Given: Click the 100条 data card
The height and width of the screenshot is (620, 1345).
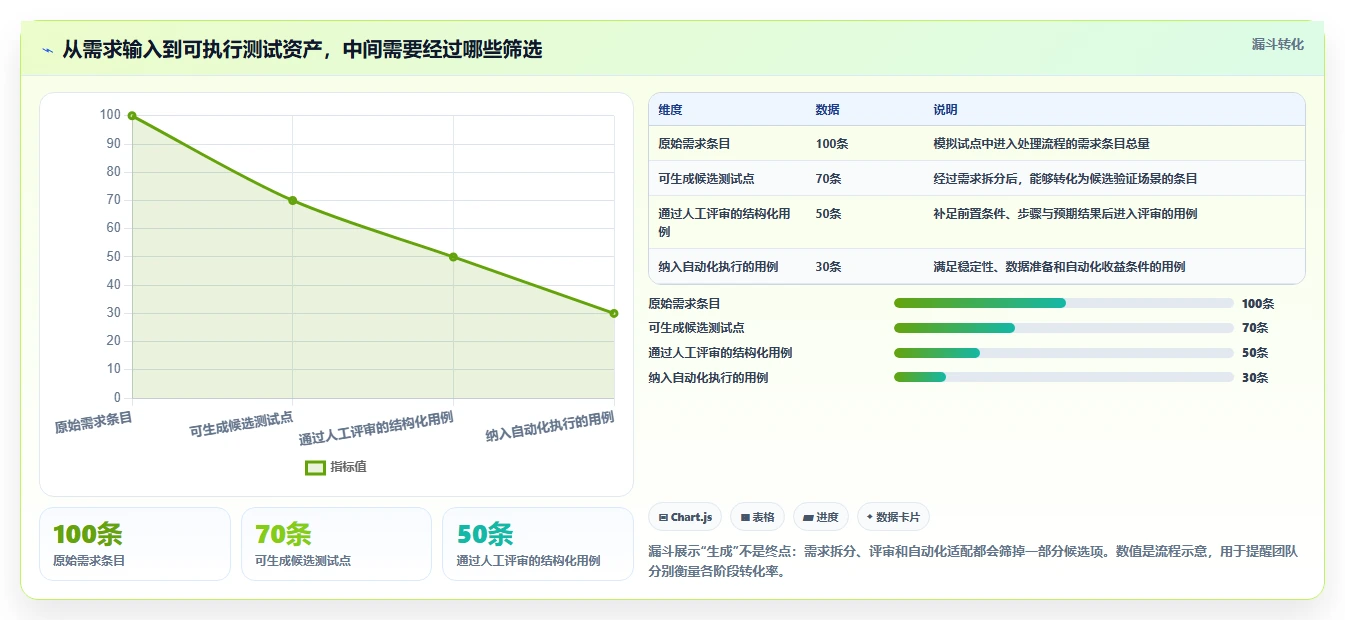Looking at the screenshot, I should pyautogui.click(x=135, y=544).
